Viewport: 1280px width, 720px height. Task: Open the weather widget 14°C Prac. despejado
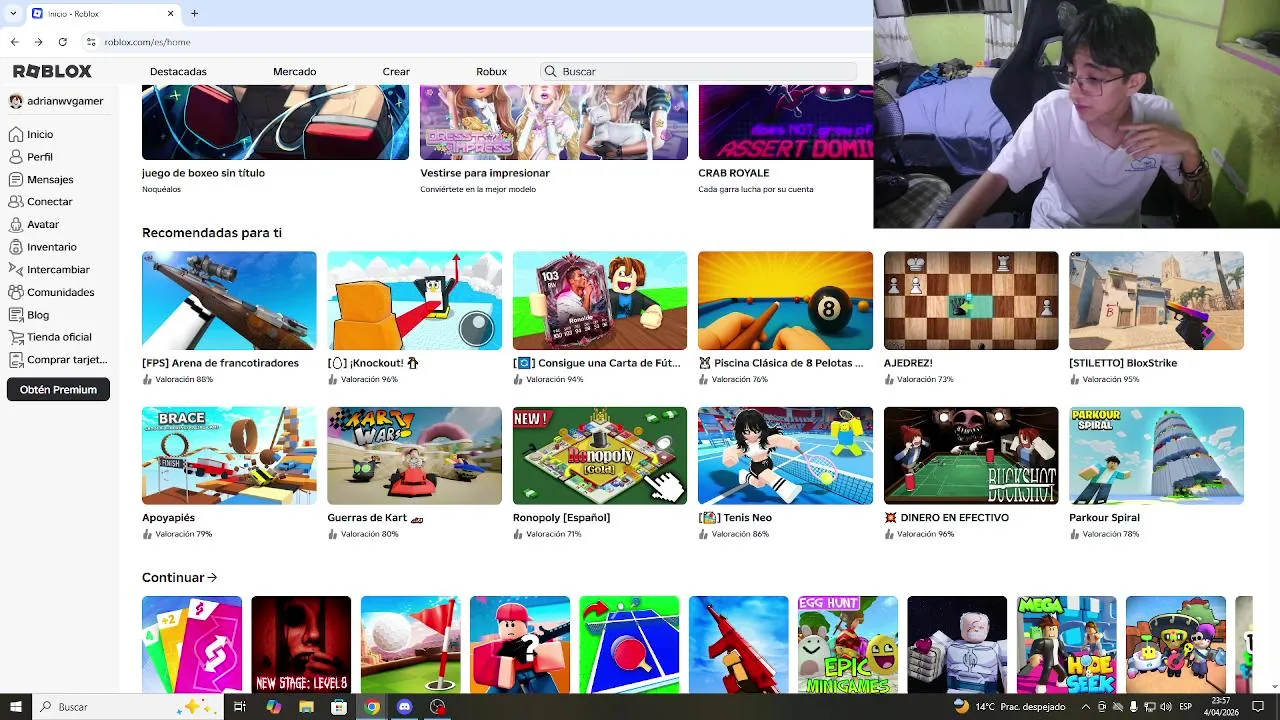(x=1008, y=706)
